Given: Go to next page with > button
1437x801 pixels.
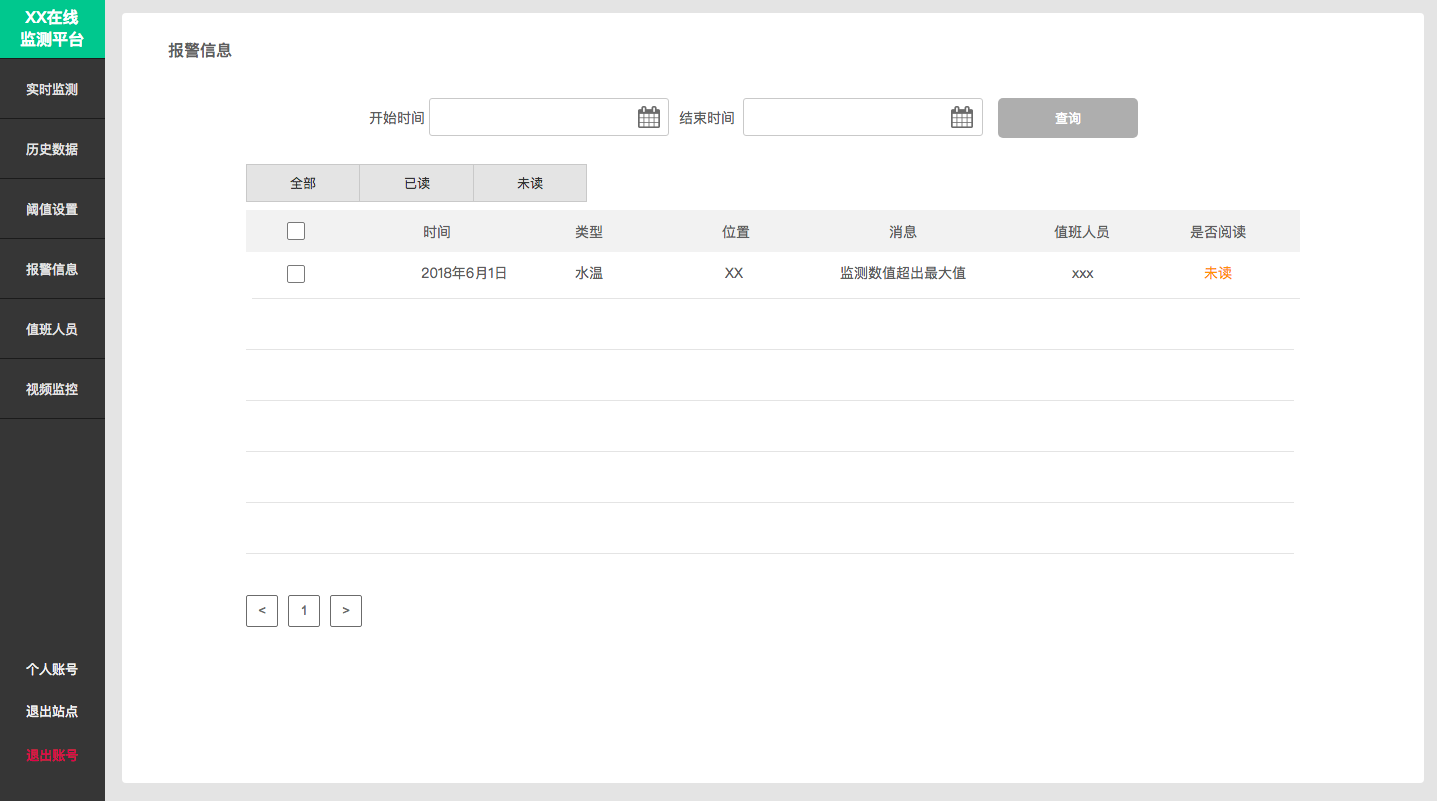Looking at the screenshot, I should (x=346, y=611).
